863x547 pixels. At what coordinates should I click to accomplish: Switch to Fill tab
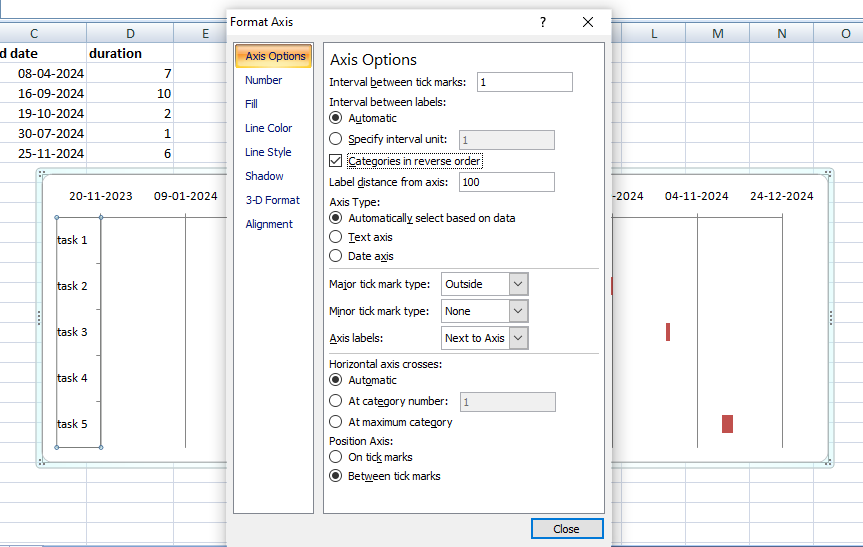pyautogui.click(x=252, y=104)
